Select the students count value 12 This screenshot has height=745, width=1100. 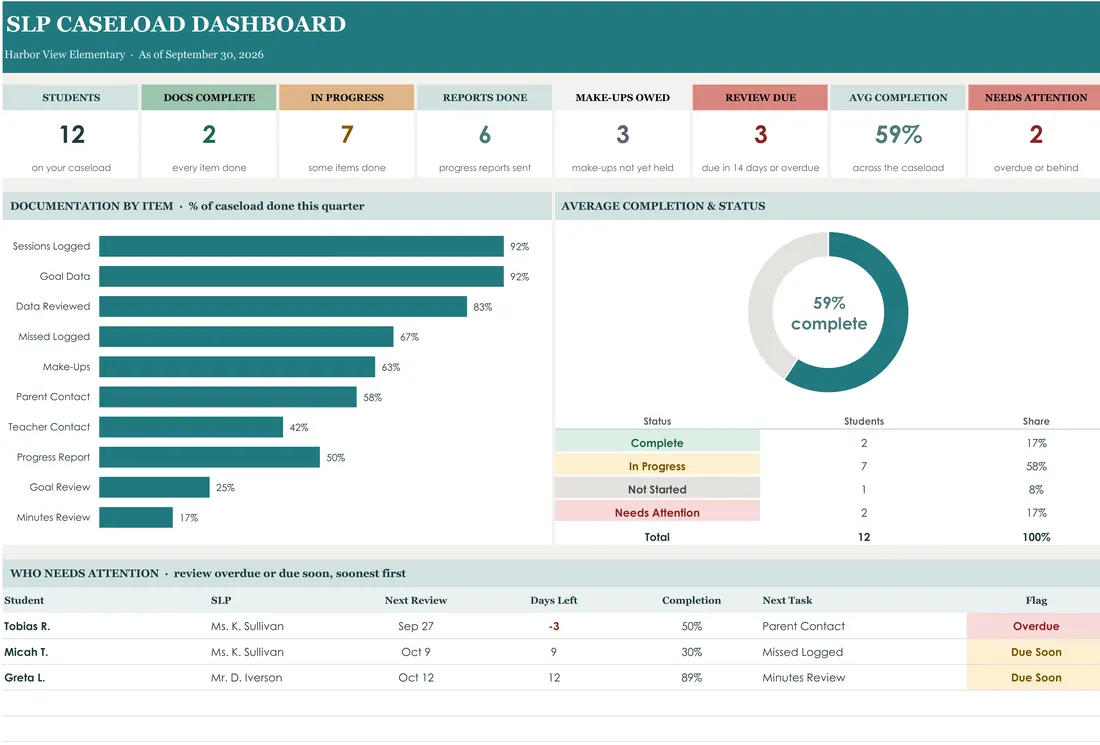click(72, 135)
